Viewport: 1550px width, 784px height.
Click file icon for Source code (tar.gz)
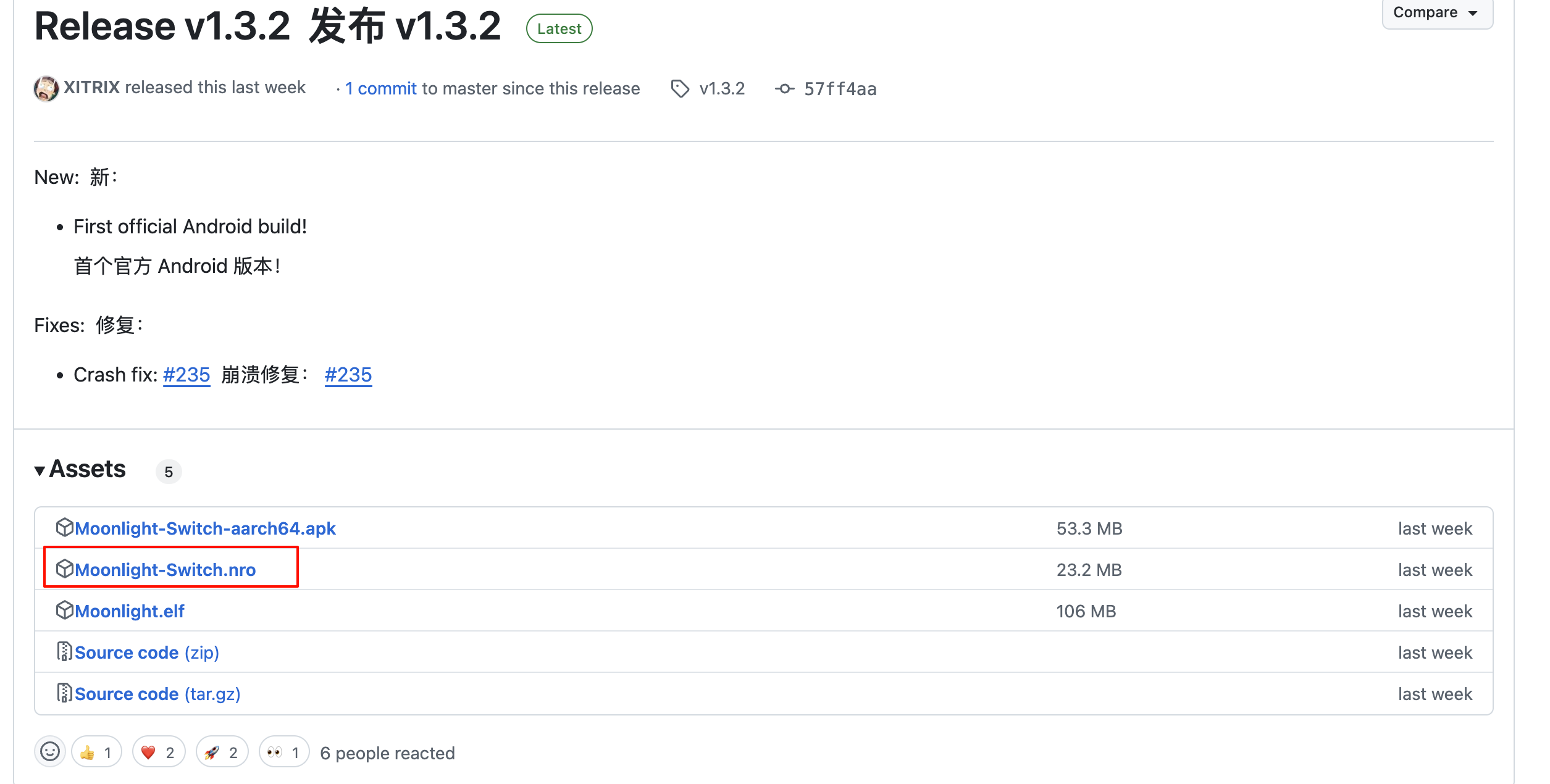pos(64,693)
